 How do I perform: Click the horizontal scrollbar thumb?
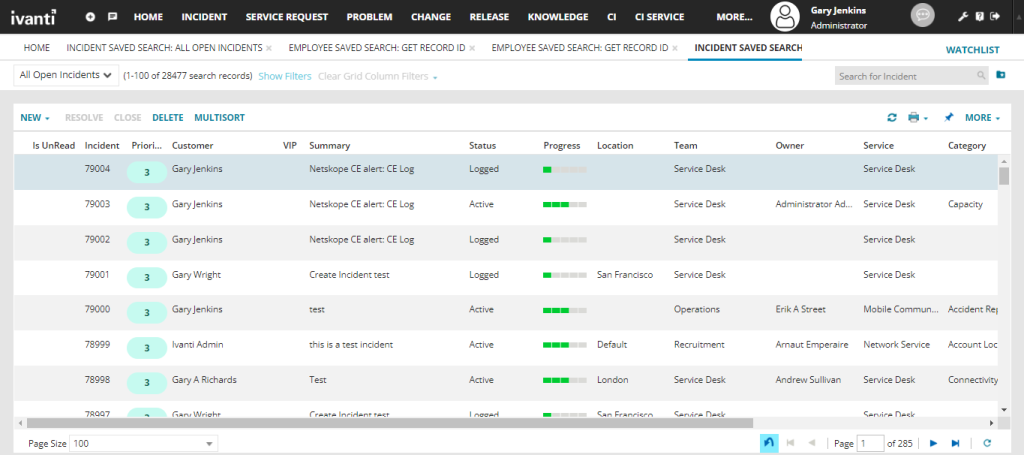click(x=390, y=423)
